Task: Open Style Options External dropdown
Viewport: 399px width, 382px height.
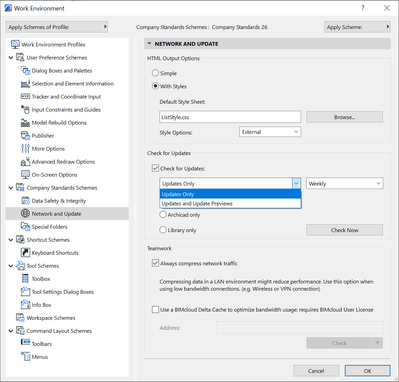Action: pos(270,132)
